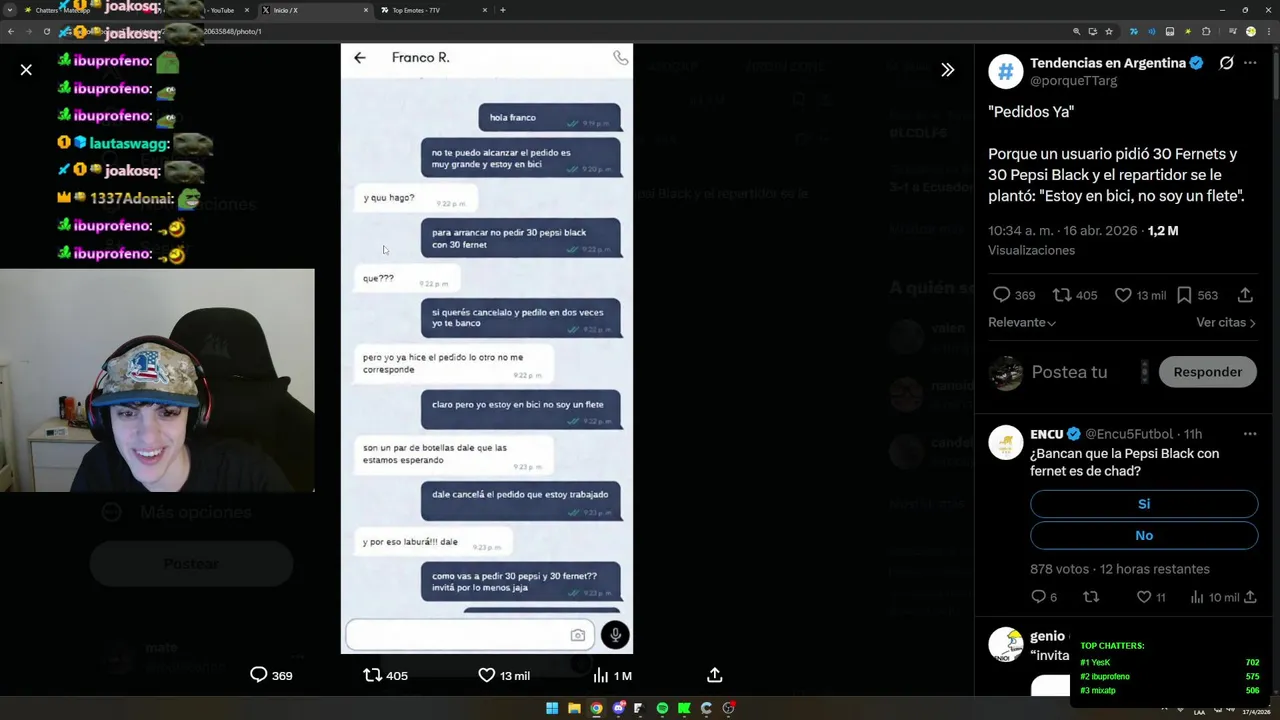Viewport: 1280px width, 720px height.
Task: Click browser back navigation arrow
Action: click(10, 31)
